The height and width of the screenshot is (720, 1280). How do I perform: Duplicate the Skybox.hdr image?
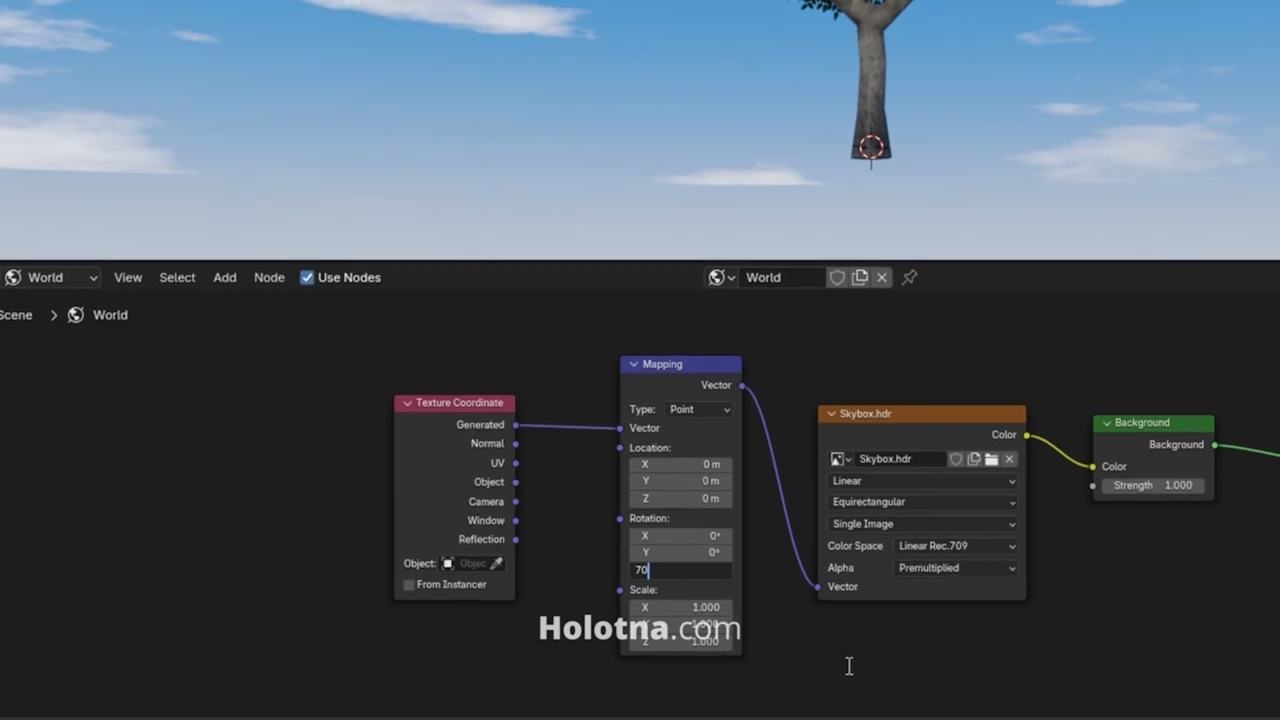pyautogui.click(x=974, y=459)
